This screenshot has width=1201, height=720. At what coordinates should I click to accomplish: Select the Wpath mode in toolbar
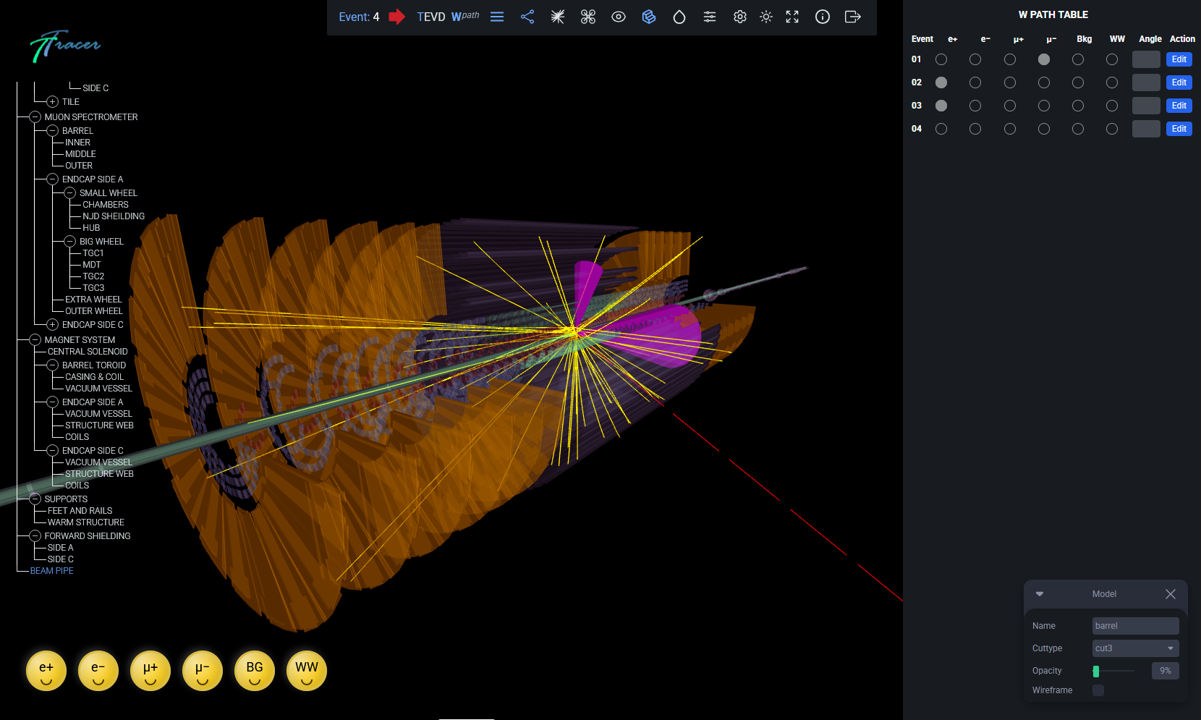(465, 17)
